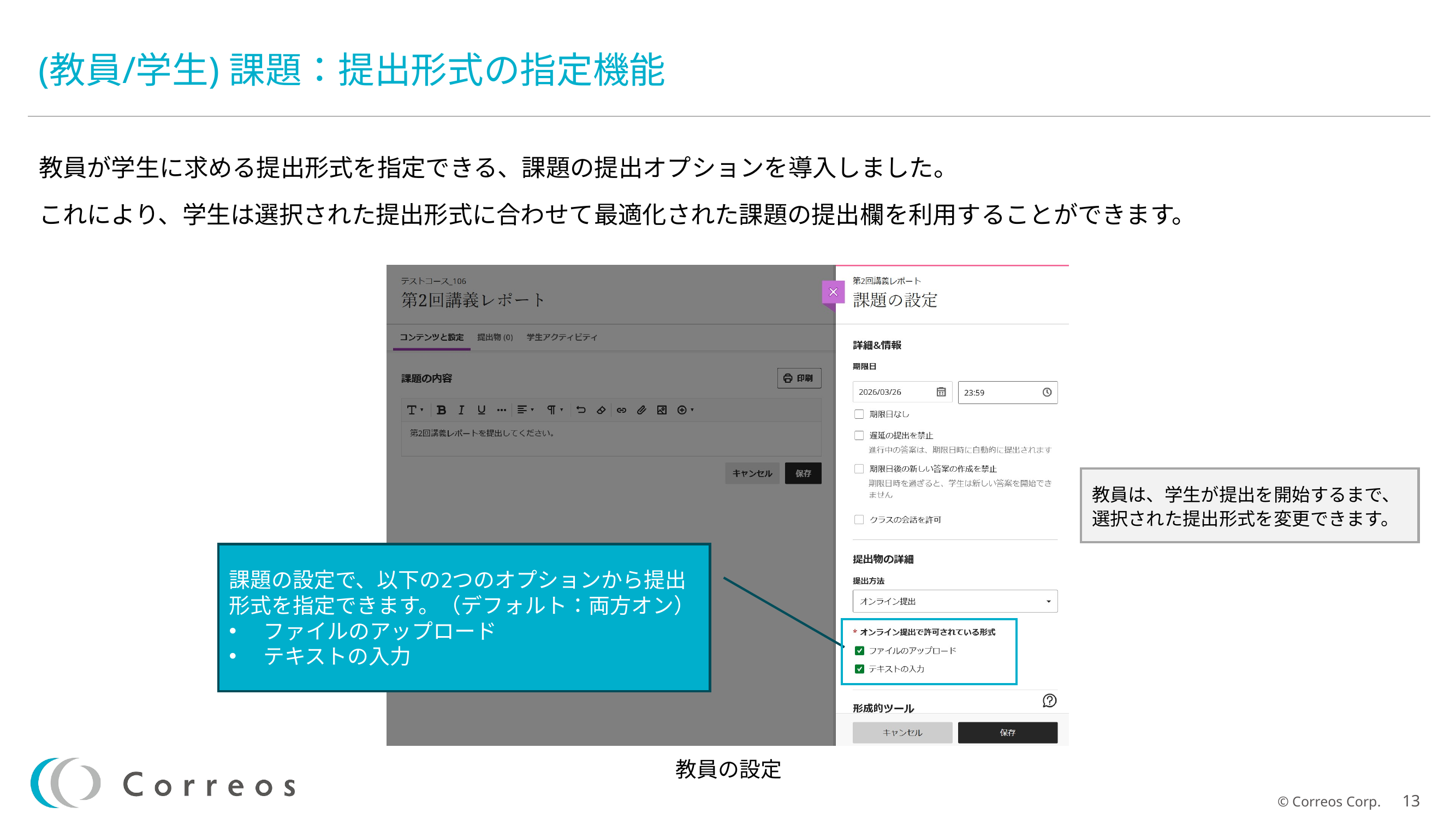Click the insert image icon
1456x819 pixels.
coord(662,411)
